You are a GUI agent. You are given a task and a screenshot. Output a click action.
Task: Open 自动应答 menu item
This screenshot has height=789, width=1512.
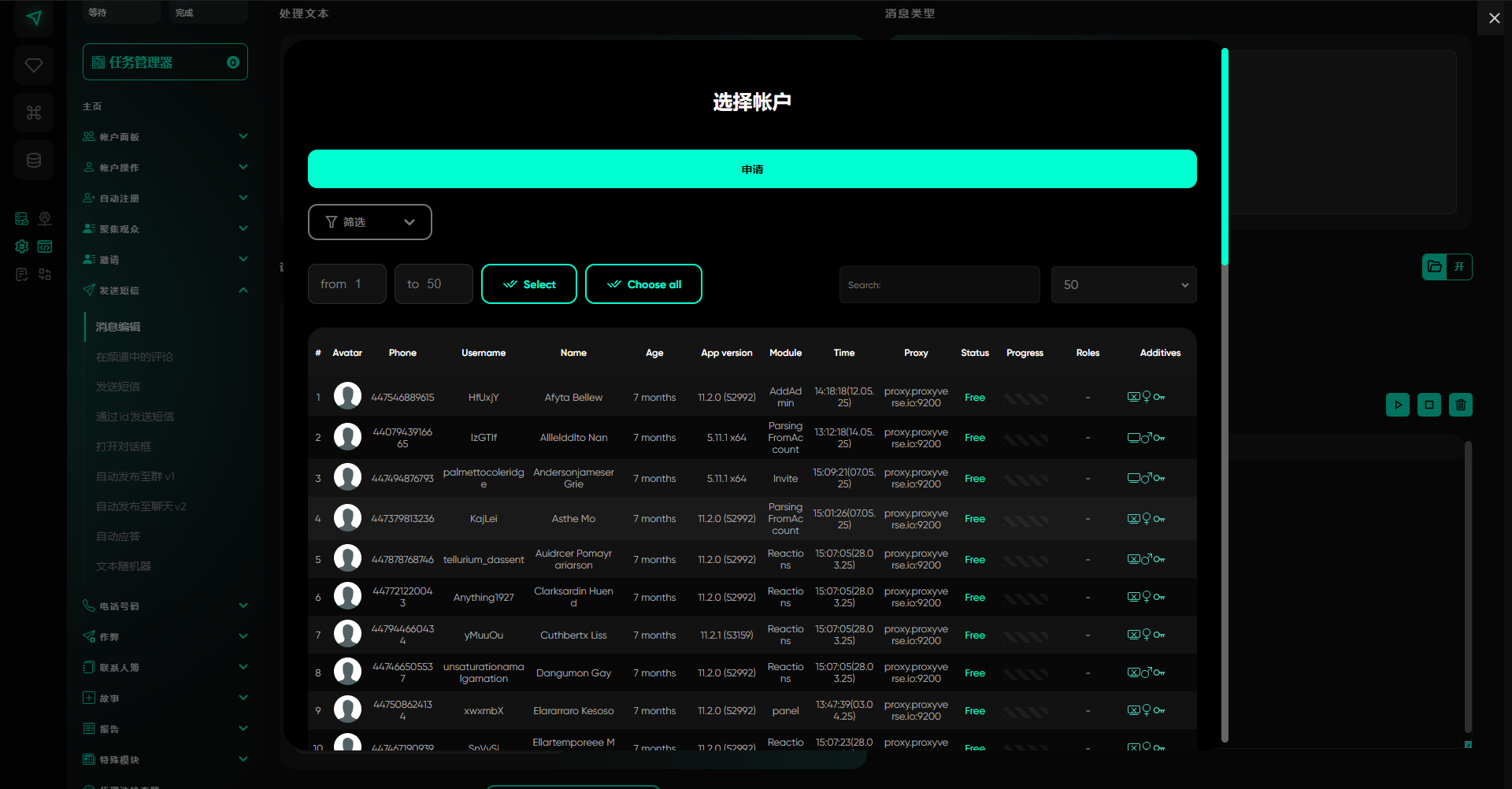118,536
